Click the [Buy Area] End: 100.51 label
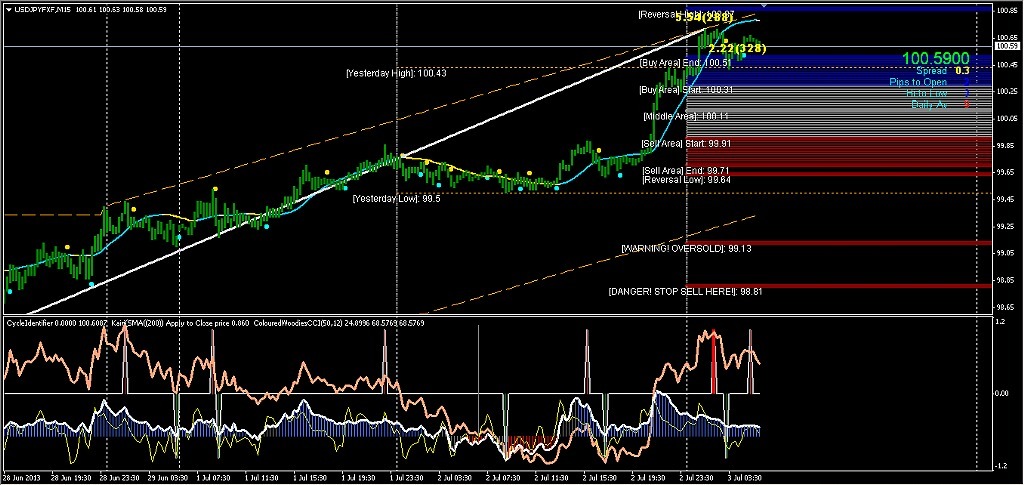Screen dimensions: 1024x485 pos(684,63)
